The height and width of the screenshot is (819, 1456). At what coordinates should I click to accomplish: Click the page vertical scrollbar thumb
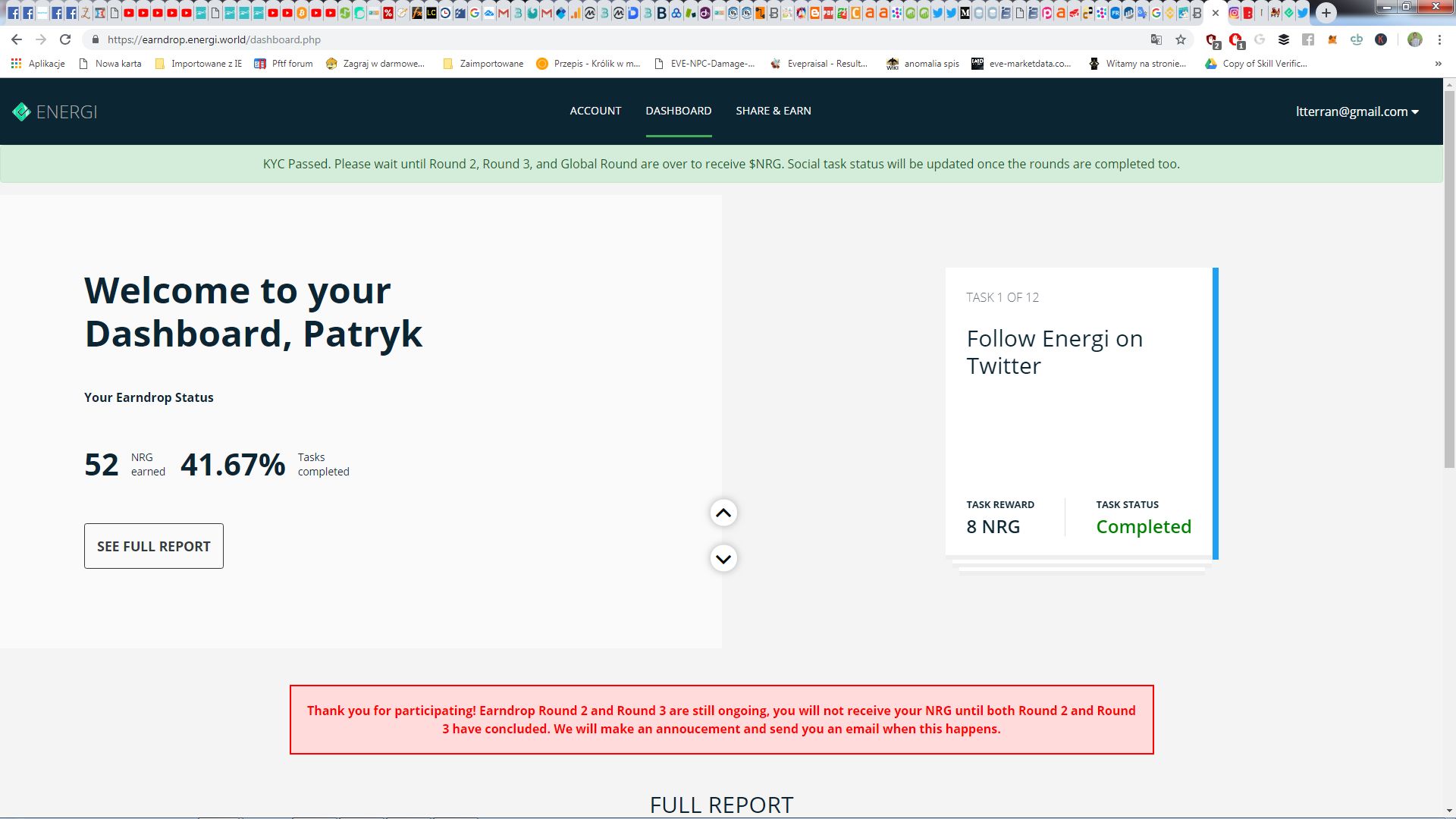tap(1449, 281)
